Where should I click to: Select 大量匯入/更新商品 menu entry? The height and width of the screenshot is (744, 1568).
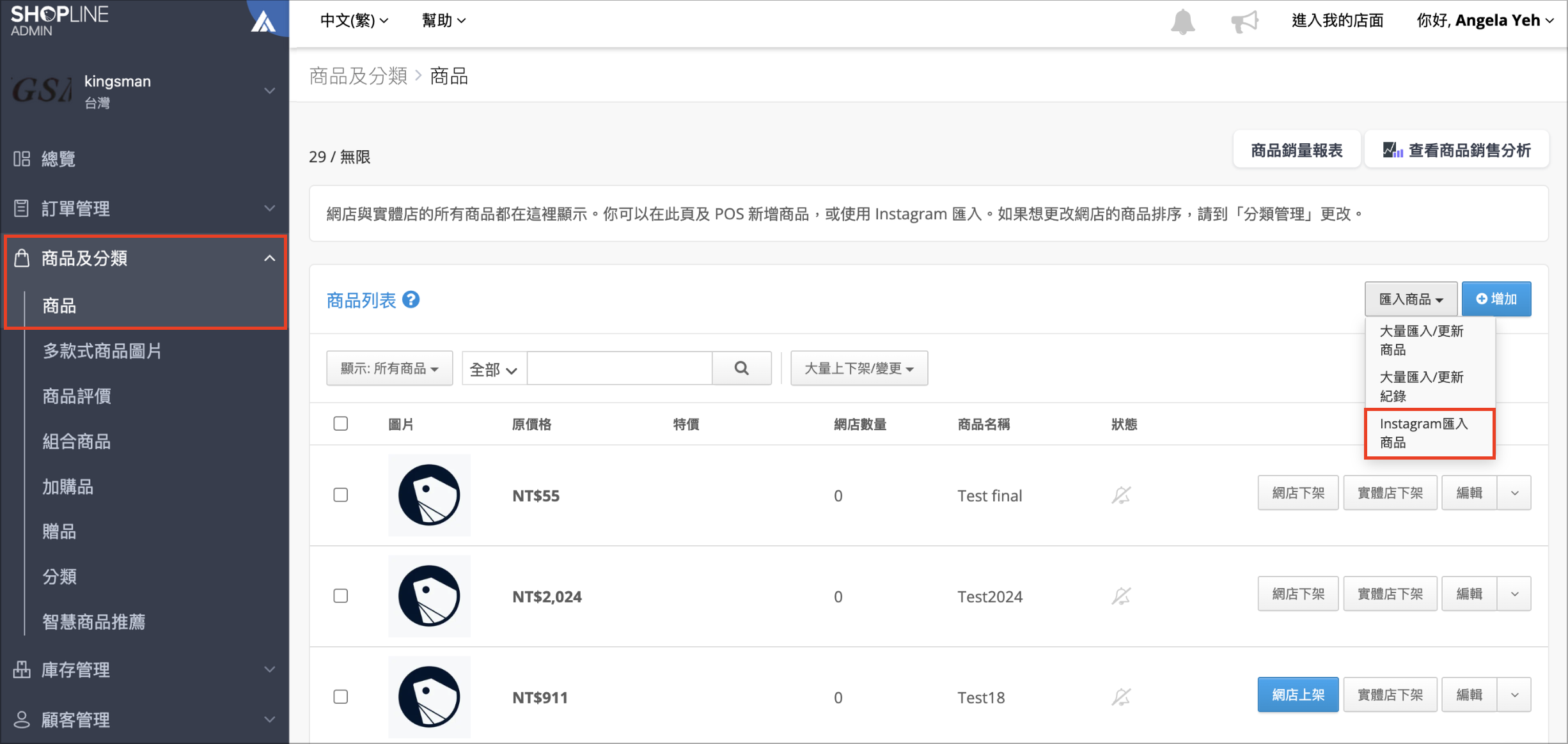(x=1429, y=340)
